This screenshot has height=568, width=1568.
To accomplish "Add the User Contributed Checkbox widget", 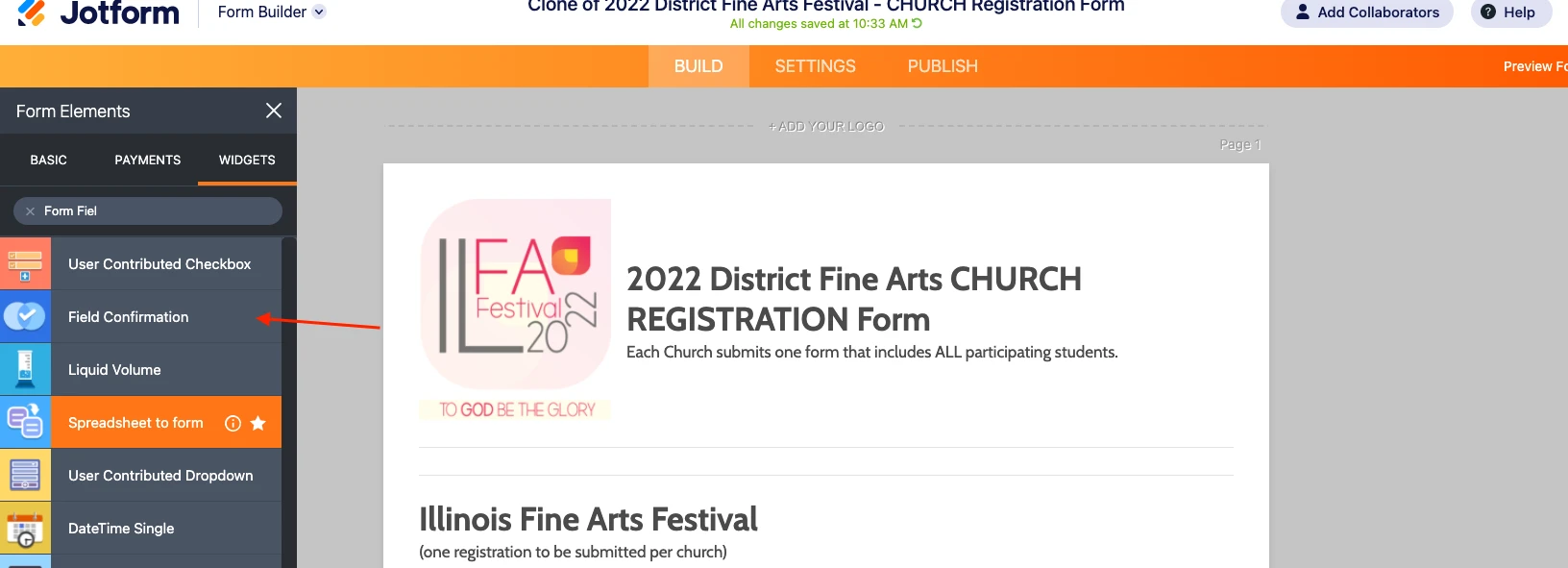I will [x=166, y=264].
